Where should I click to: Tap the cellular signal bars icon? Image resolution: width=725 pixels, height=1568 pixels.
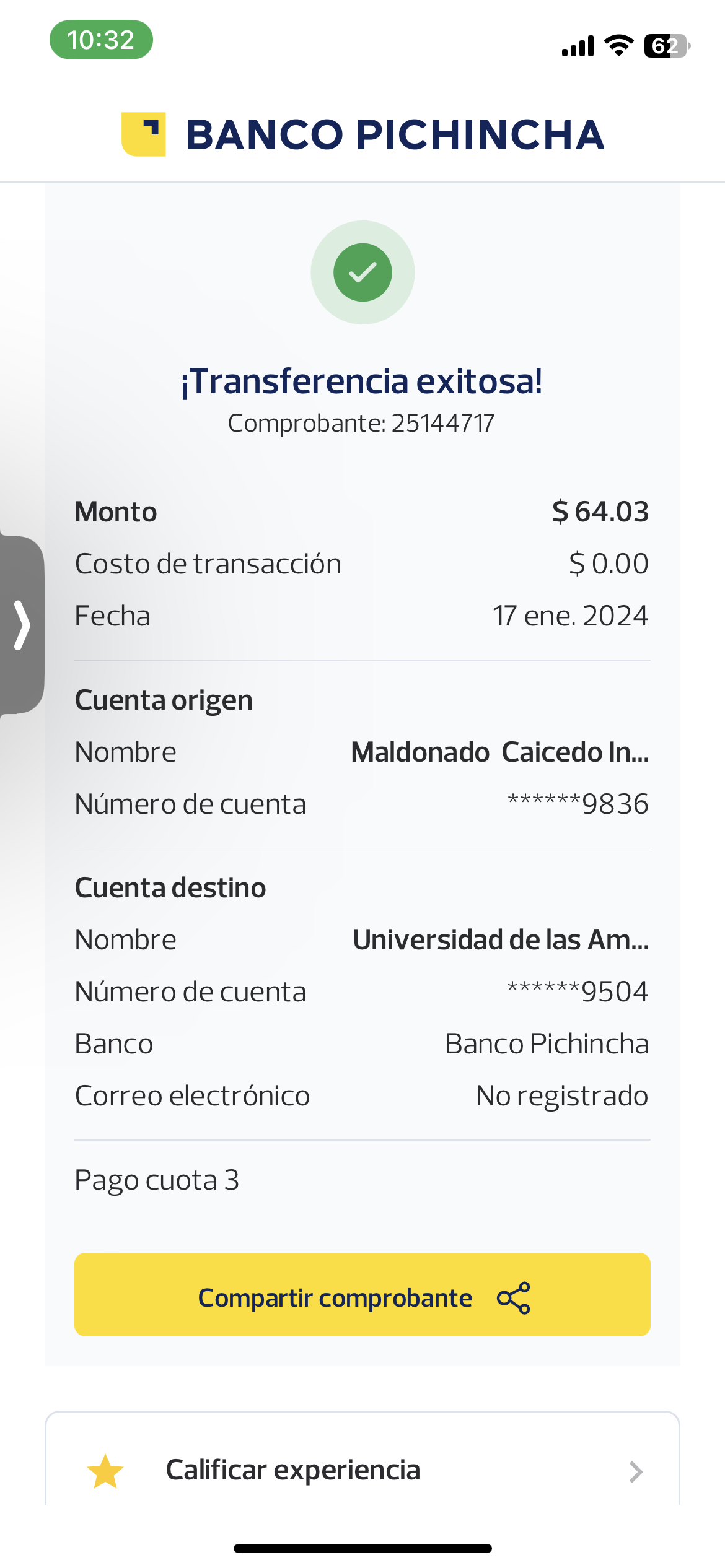(x=578, y=46)
